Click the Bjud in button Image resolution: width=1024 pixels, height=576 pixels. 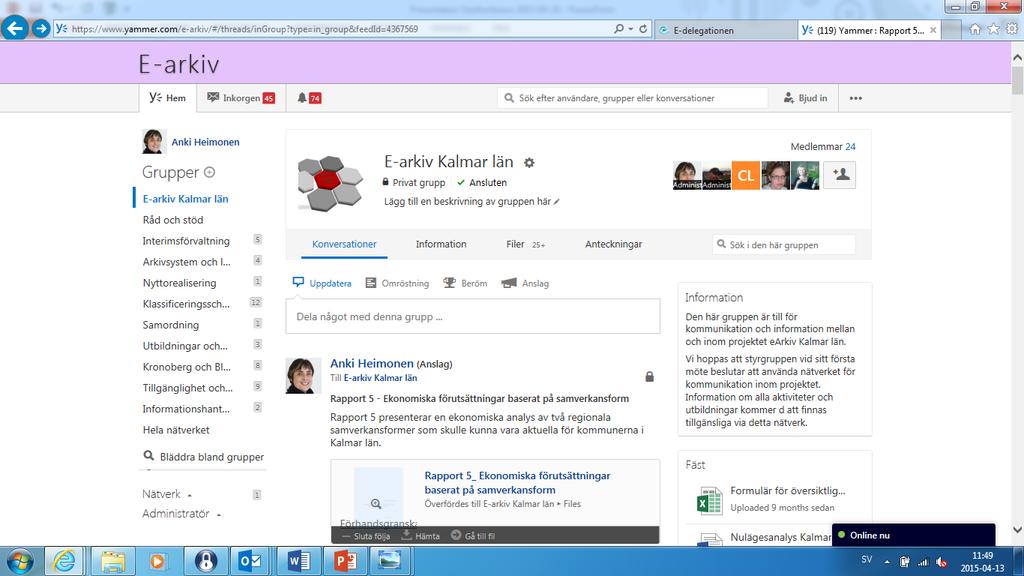[x=805, y=98]
